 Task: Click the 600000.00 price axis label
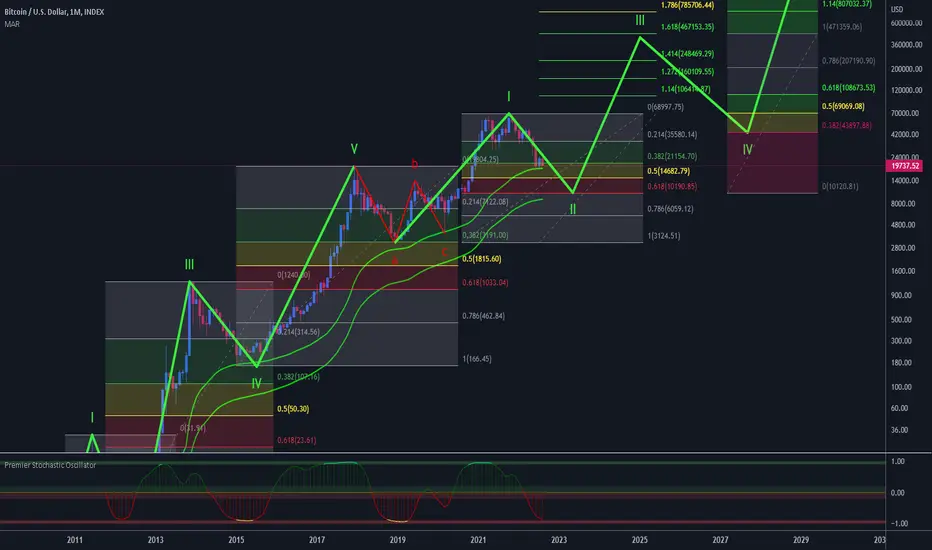point(906,23)
